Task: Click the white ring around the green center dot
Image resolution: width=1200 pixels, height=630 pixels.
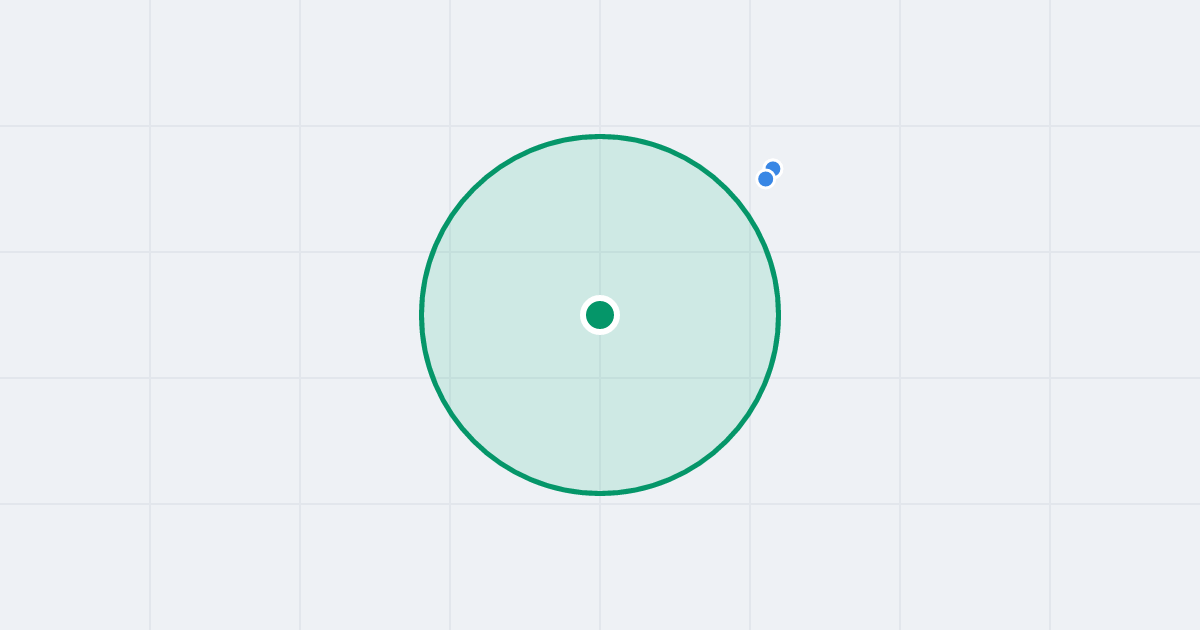Action: click(600, 299)
